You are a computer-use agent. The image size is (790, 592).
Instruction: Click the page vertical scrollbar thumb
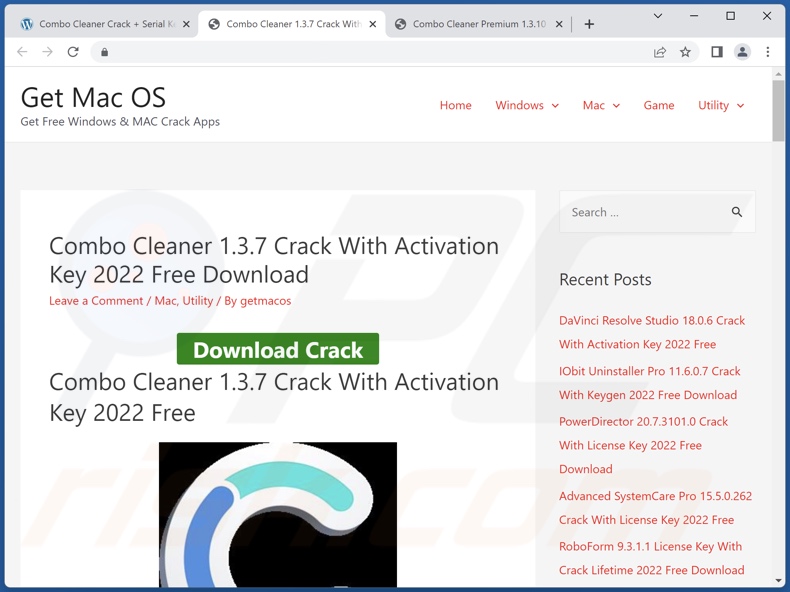pyautogui.click(x=778, y=110)
